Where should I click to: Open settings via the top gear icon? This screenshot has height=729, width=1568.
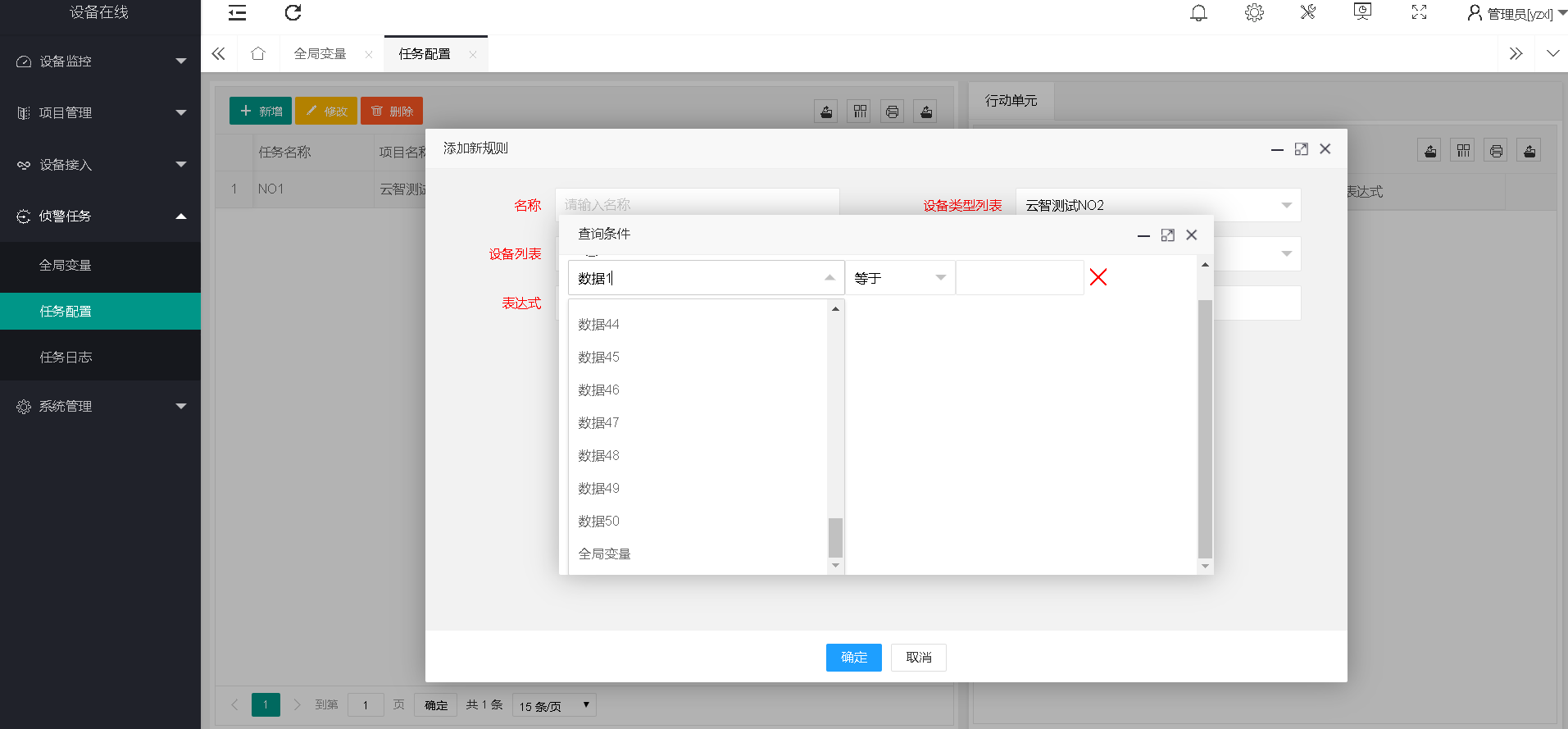pyautogui.click(x=1254, y=12)
